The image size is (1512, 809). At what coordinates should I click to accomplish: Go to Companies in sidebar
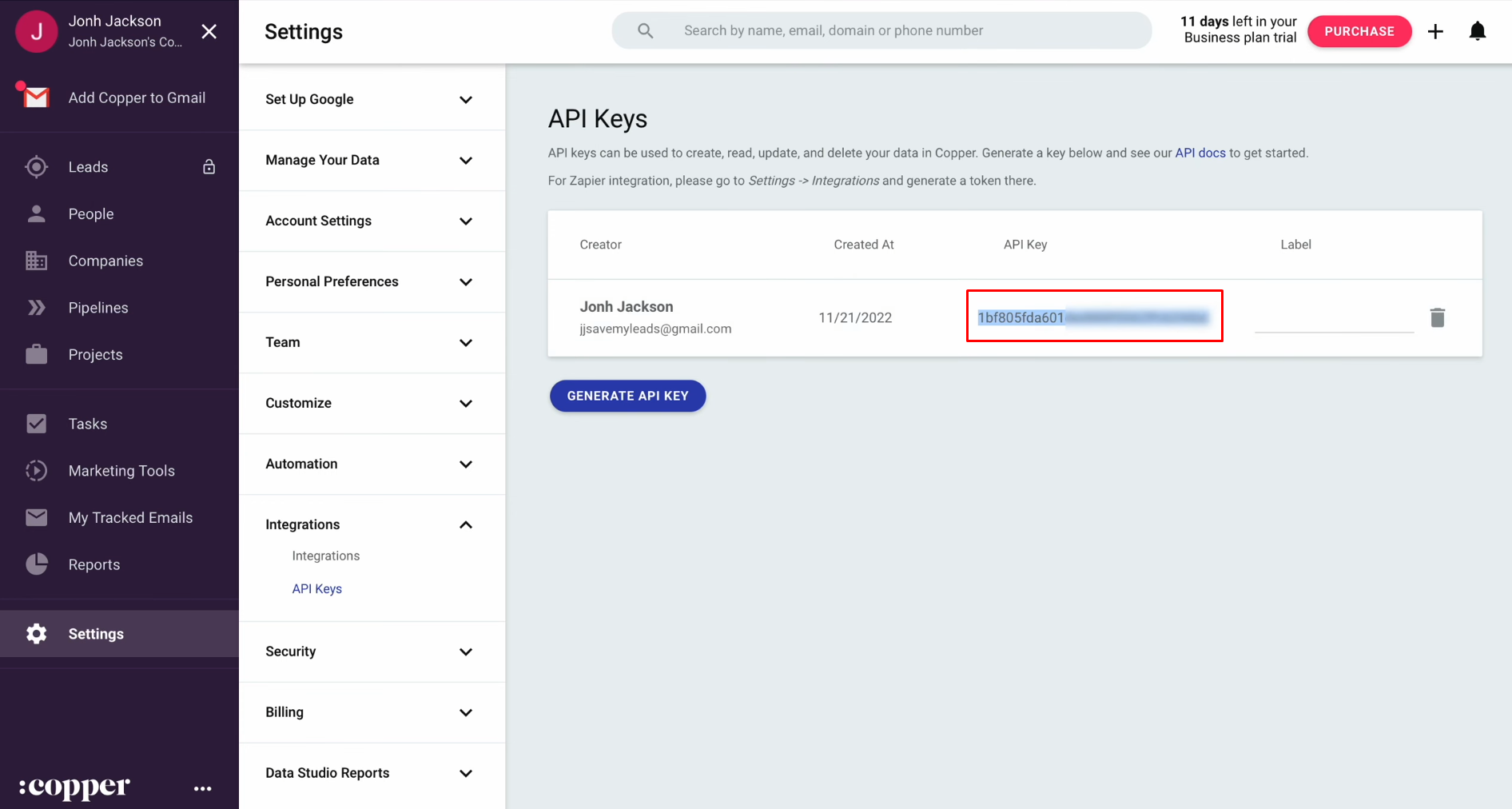(105, 261)
